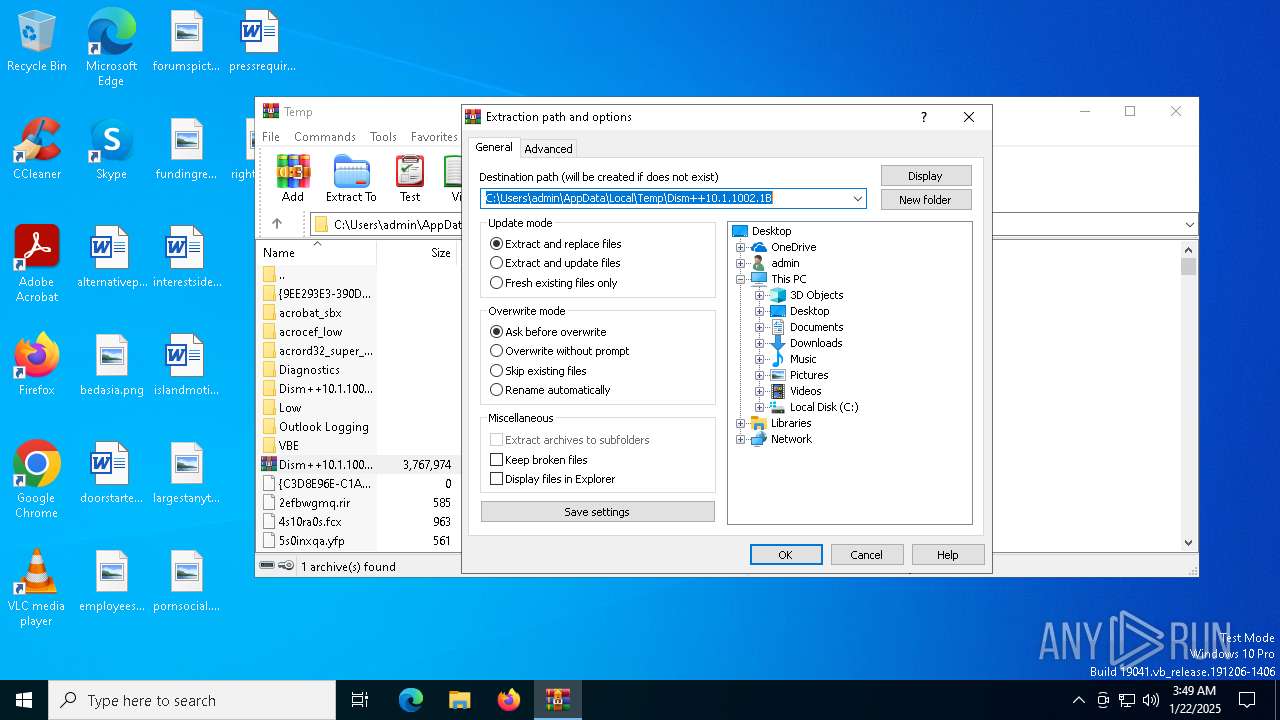
Task: Open the Commands menu in WinRAR
Action: click(325, 137)
